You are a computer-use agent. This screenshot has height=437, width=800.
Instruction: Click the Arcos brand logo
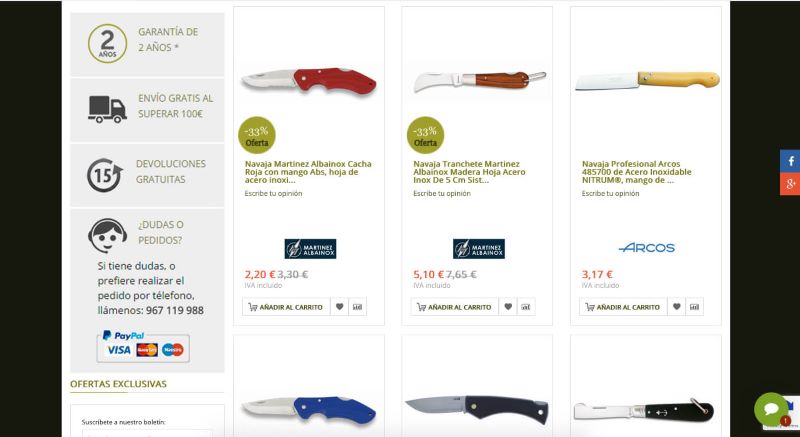(646, 248)
